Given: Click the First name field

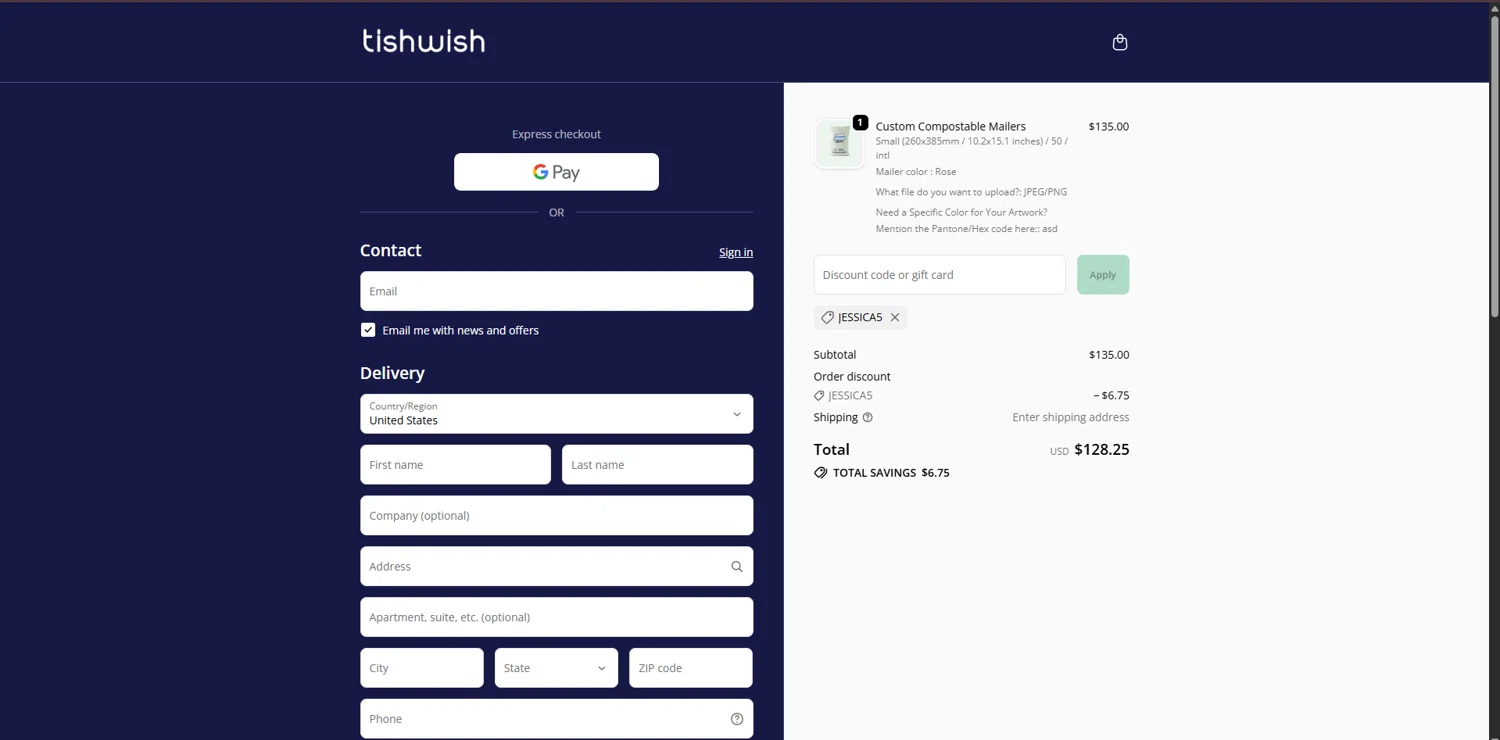Looking at the screenshot, I should (455, 465).
